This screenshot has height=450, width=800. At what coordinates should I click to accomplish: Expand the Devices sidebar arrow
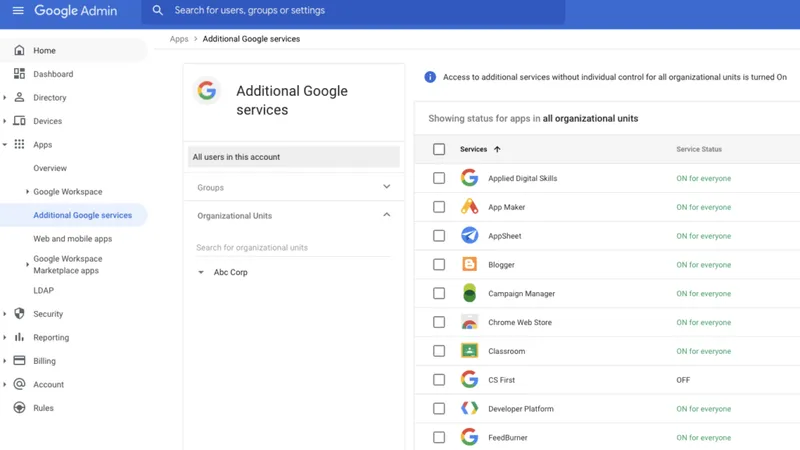5,121
